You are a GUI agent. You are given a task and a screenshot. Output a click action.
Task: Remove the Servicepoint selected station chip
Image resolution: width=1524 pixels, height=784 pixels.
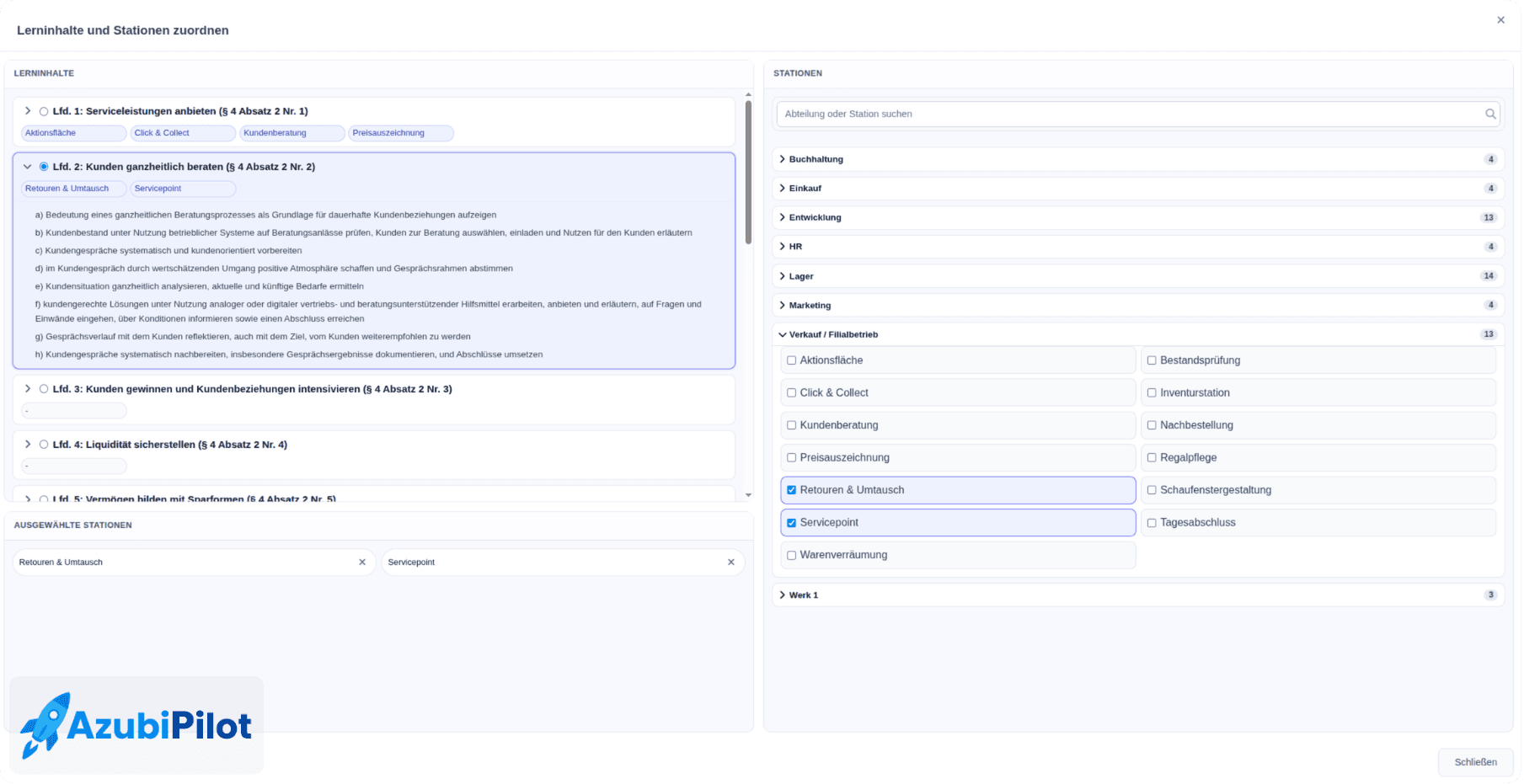(731, 563)
